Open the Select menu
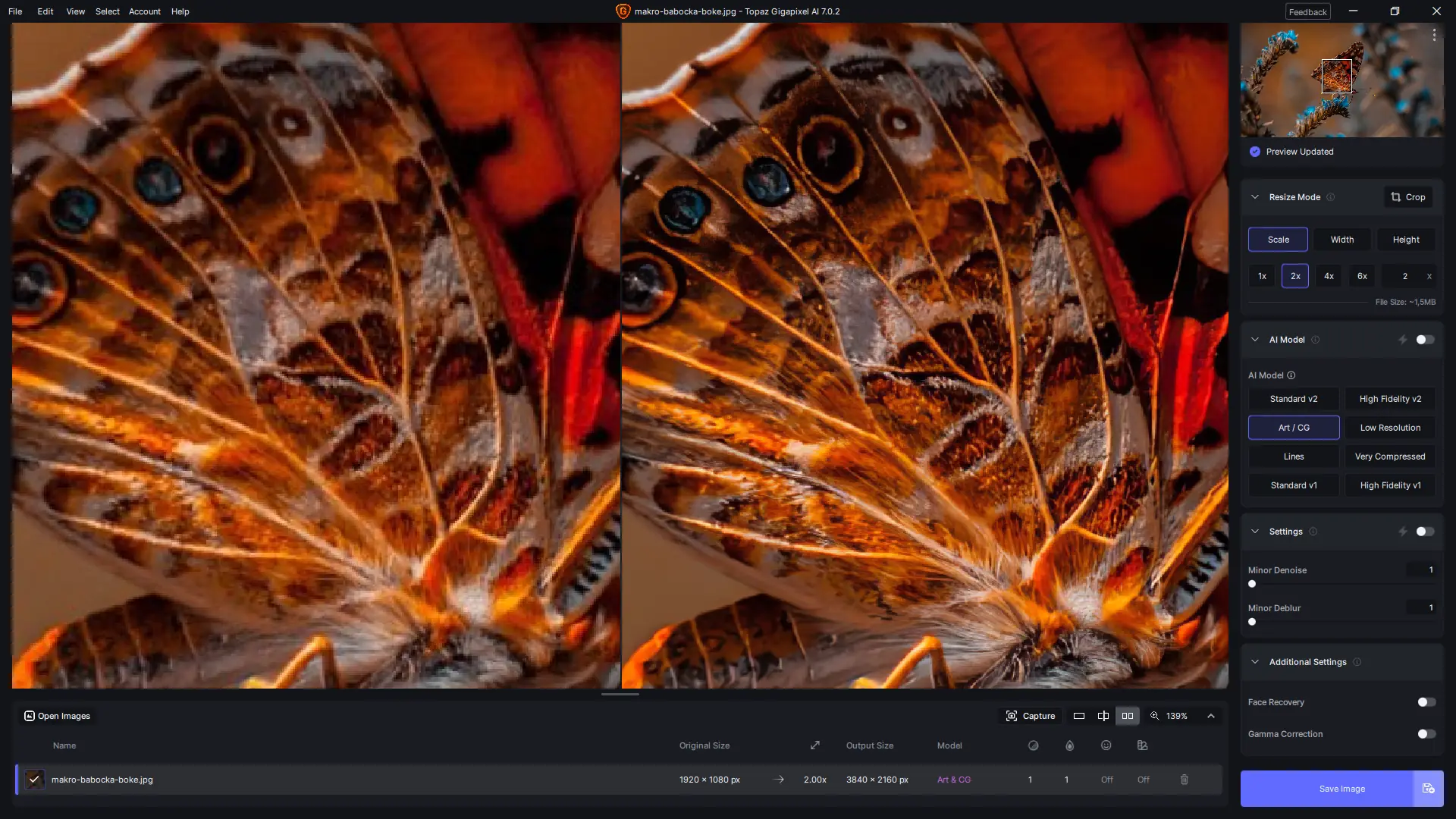The image size is (1456, 819). (107, 11)
